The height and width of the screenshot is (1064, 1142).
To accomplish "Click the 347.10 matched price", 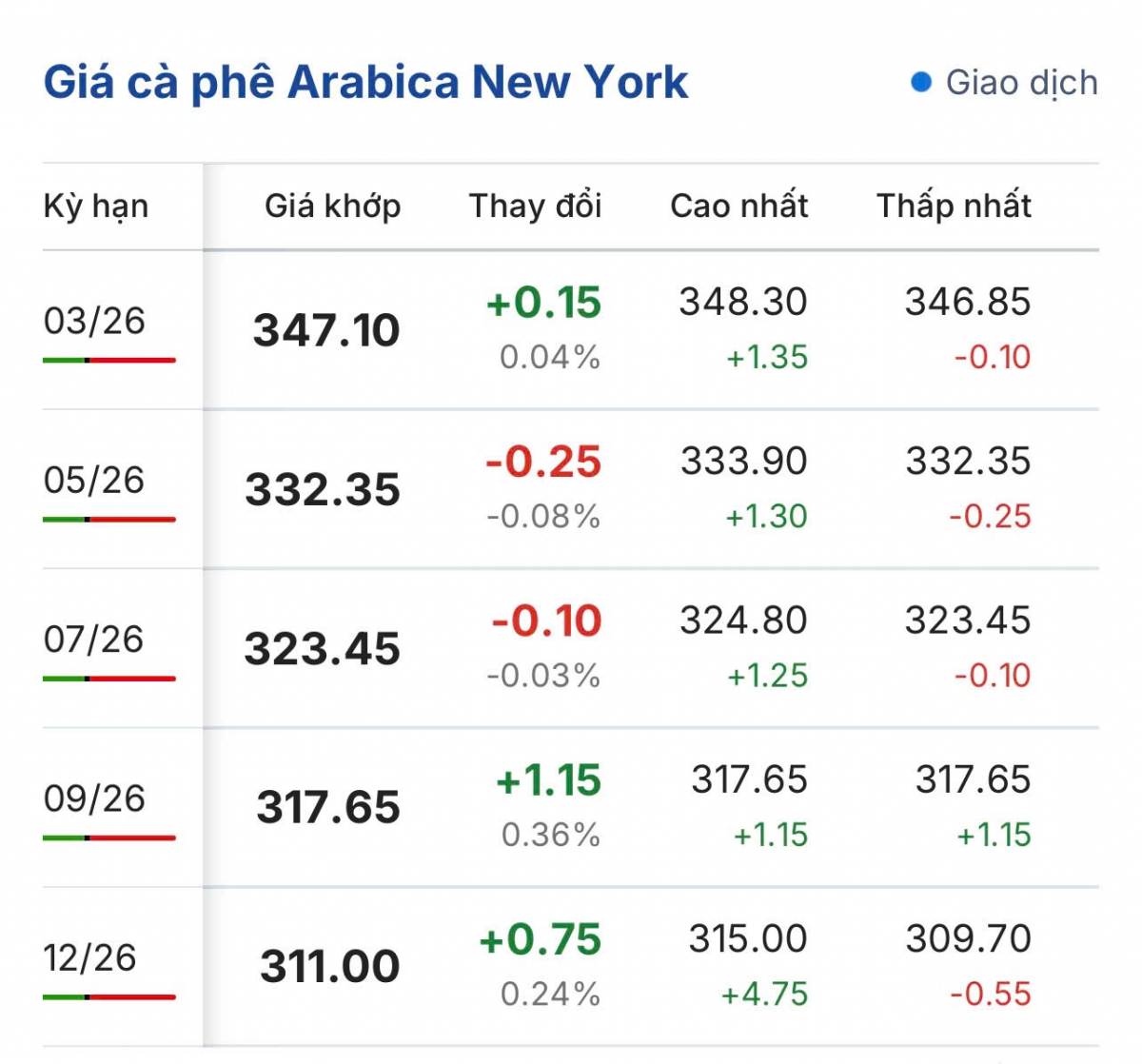I will [326, 330].
